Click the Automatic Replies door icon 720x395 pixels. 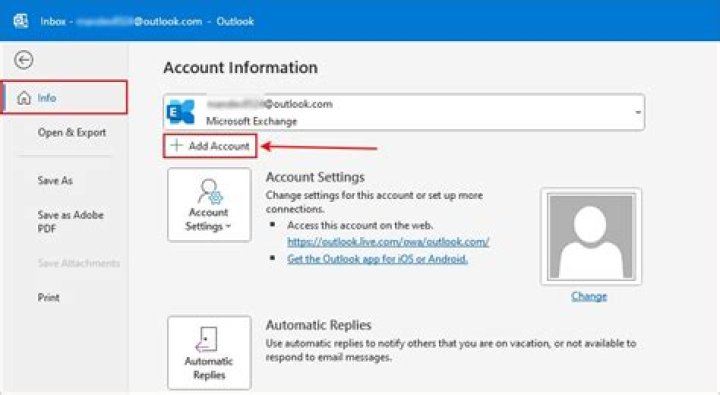(x=206, y=339)
